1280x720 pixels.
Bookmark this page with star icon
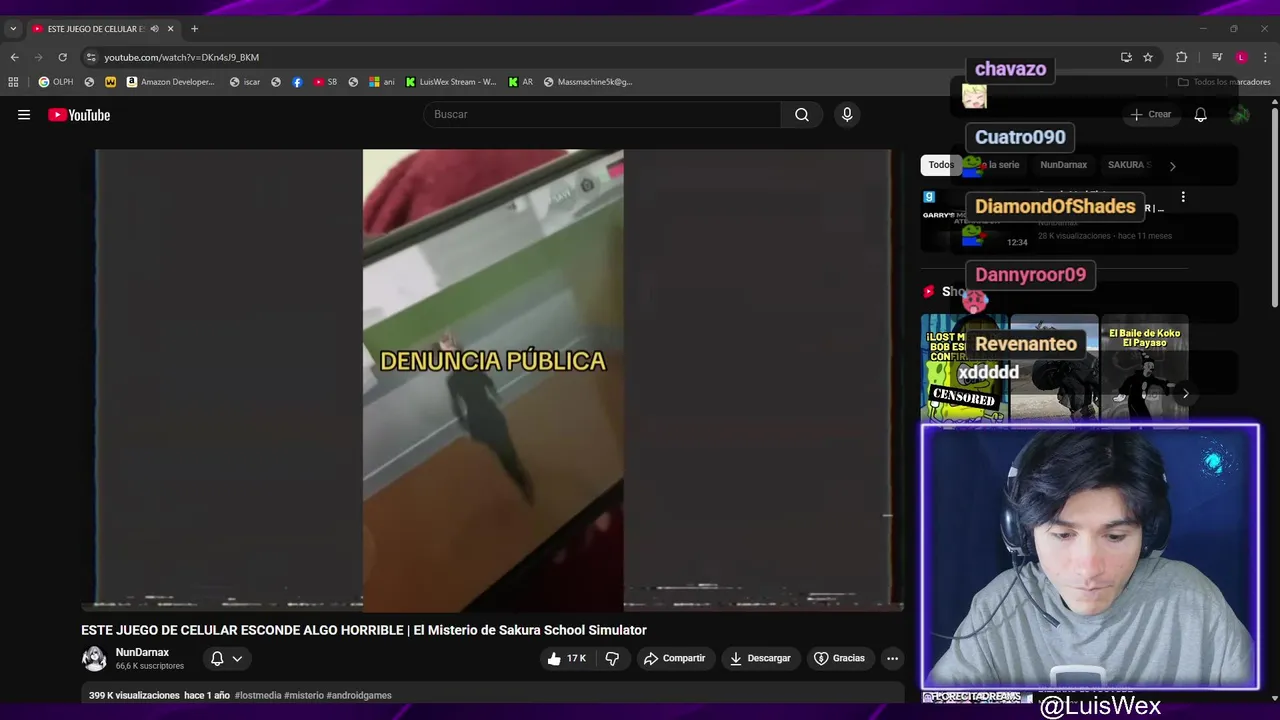pos(1148,57)
